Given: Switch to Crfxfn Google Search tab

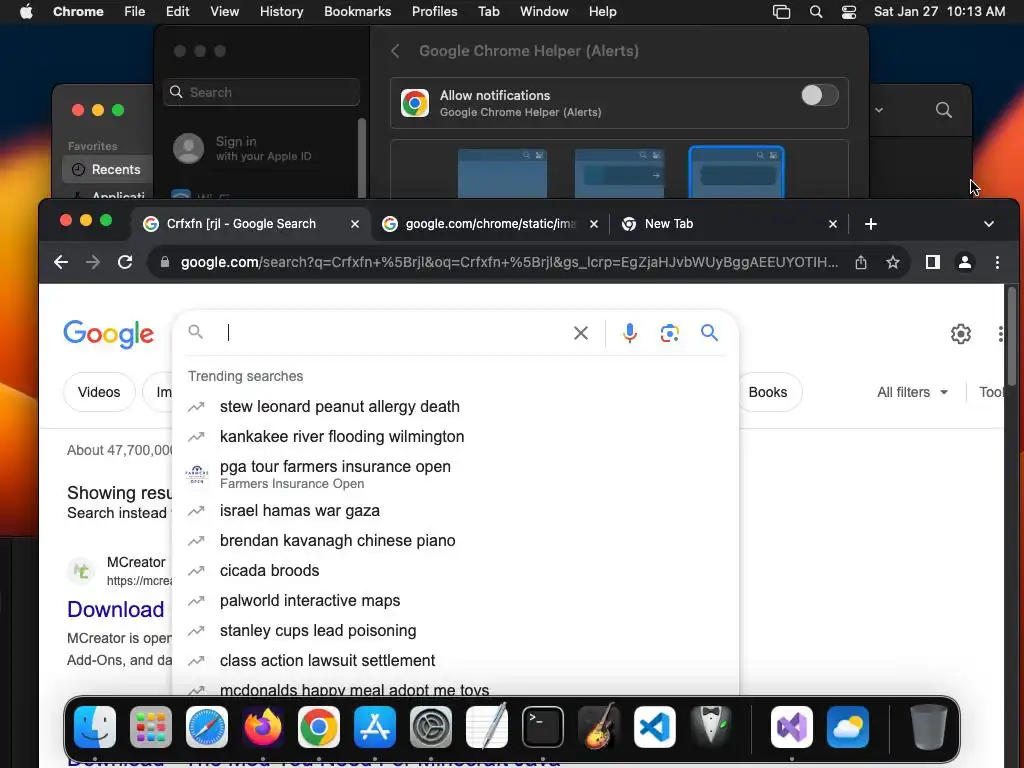Looking at the screenshot, I should point(251,224).
